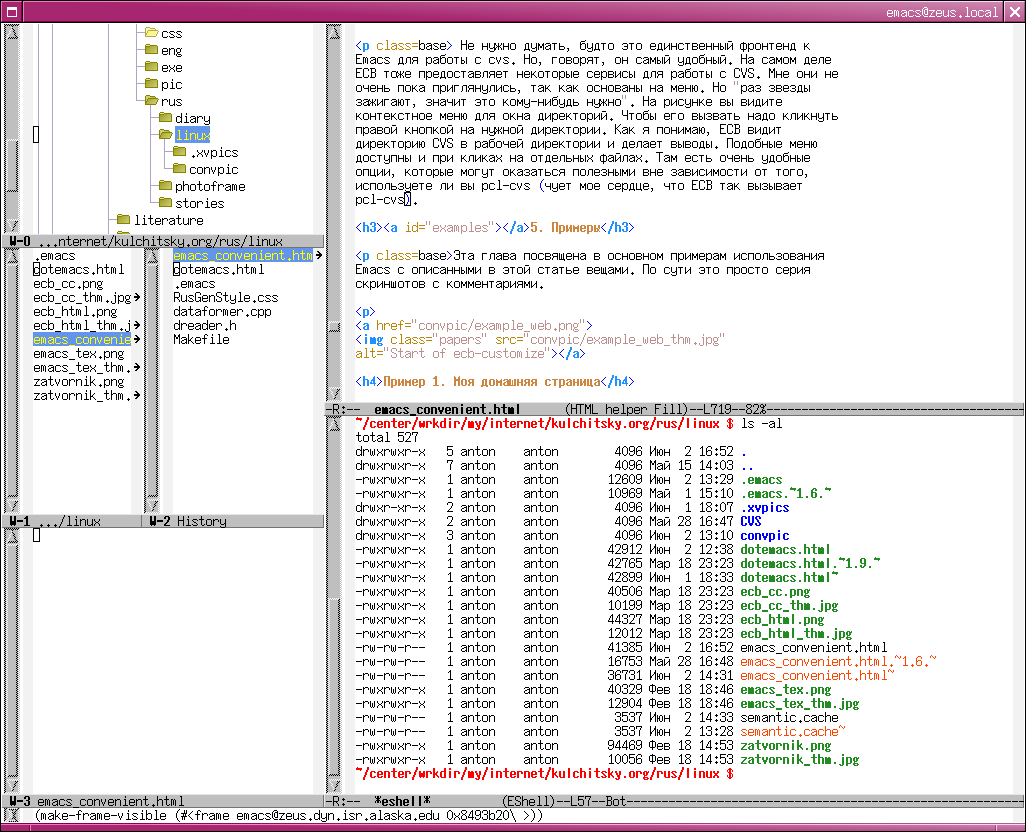
Task: Click Makefile in the History list
Action: (x=201, y=339)
